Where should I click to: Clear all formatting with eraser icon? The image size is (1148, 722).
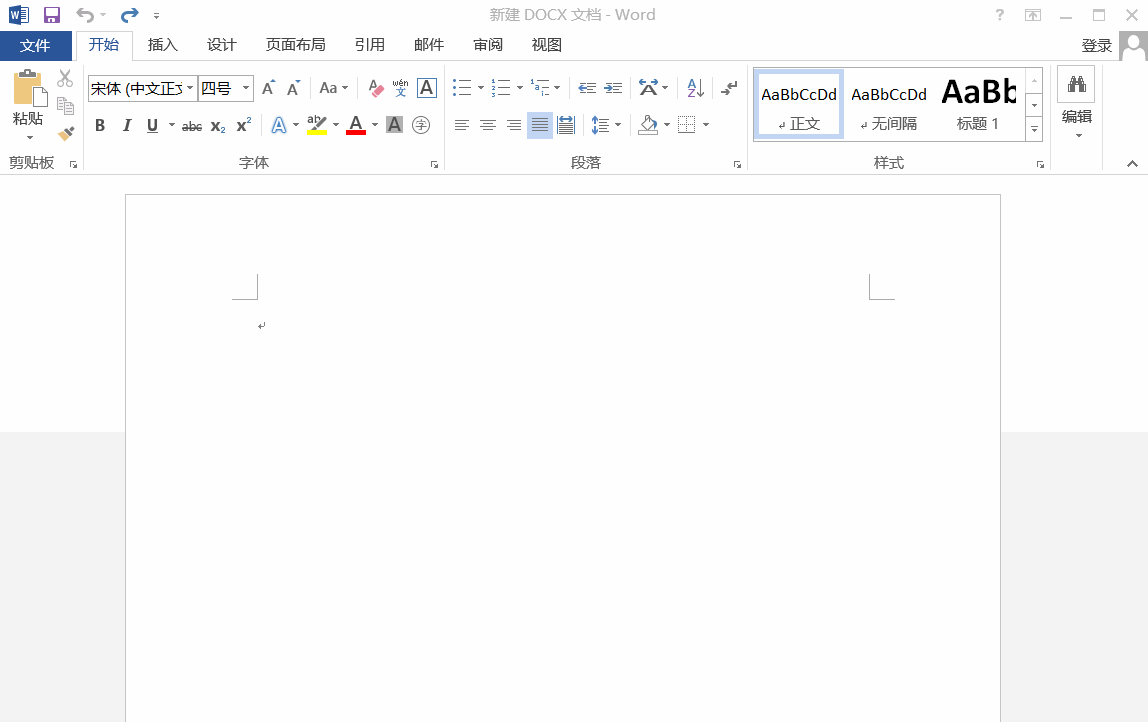pos(376,88)
